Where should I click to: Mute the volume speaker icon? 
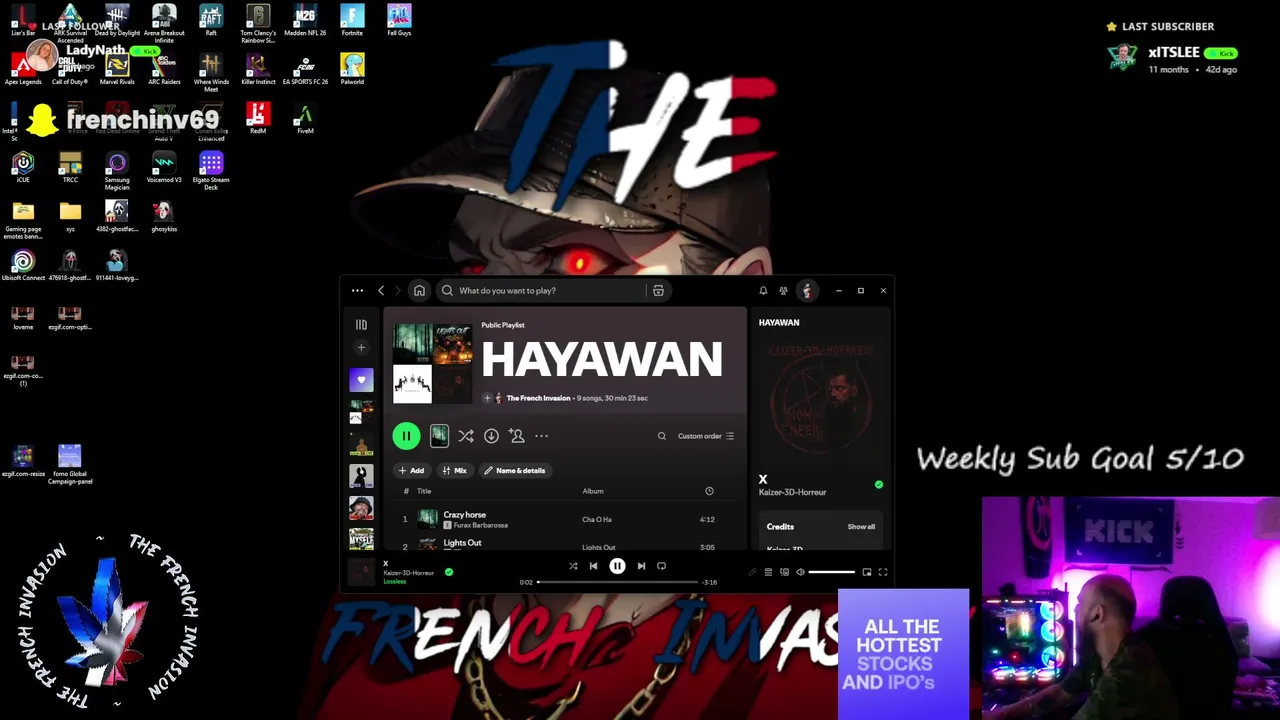800,572
